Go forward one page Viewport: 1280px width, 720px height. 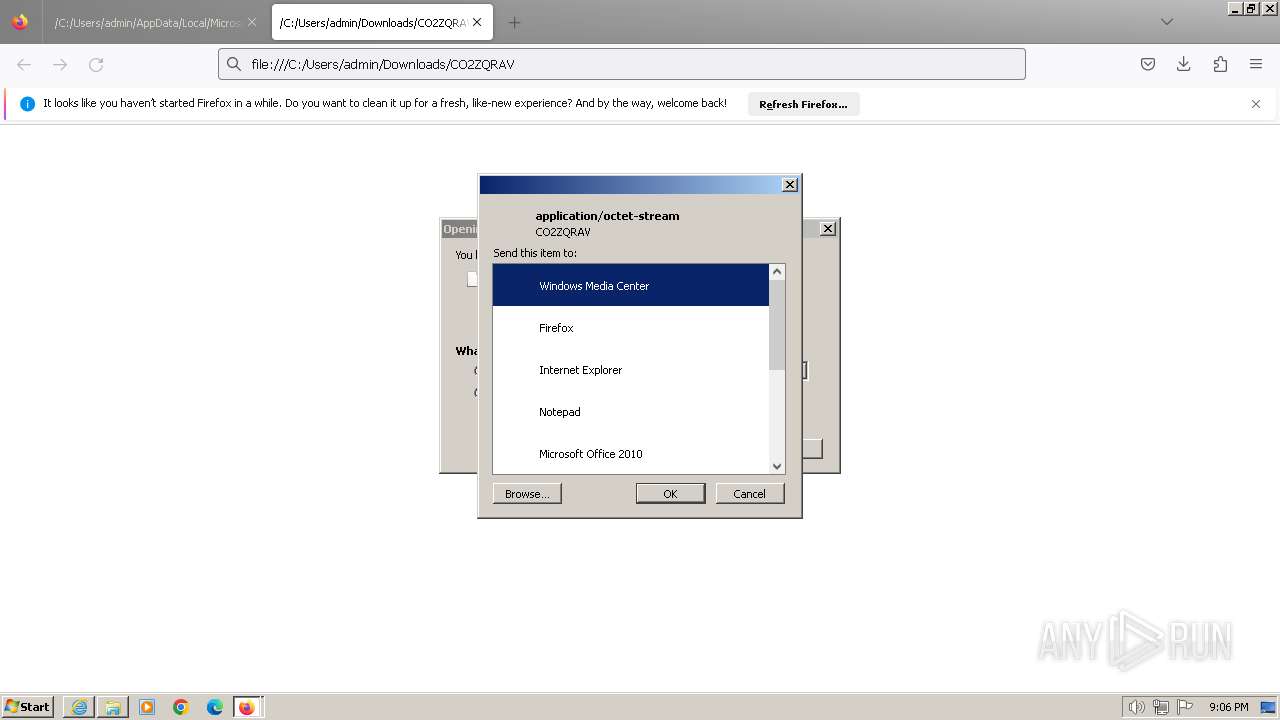coord(60,64)
